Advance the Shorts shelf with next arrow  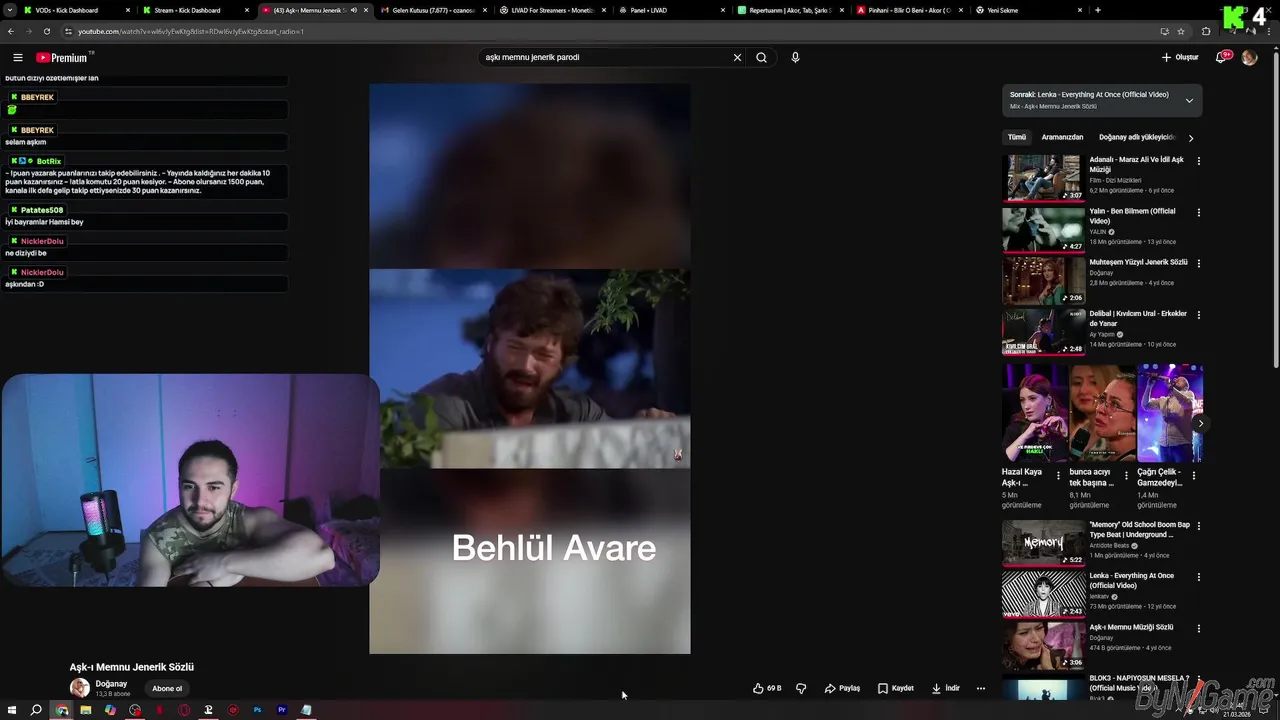(x=1200, y=423)
